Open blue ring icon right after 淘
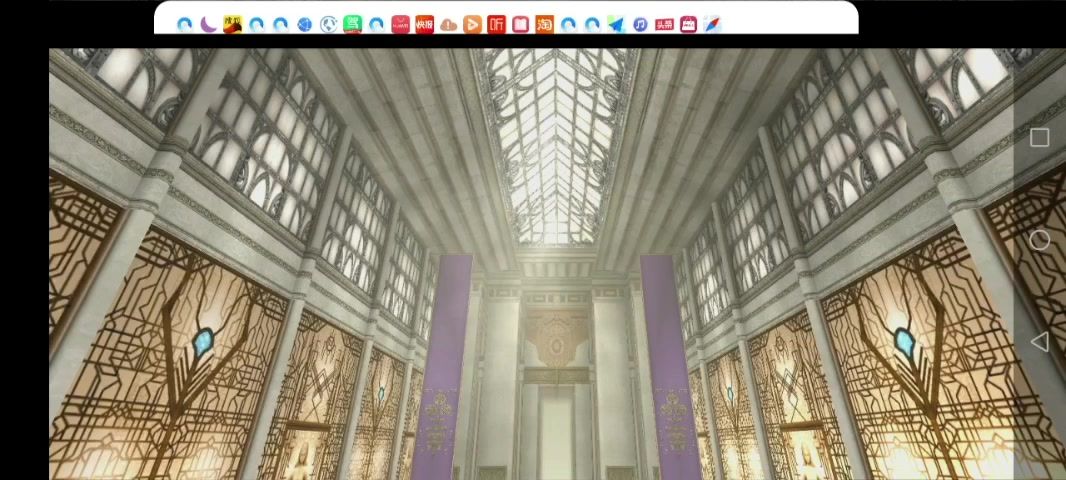 point(568,24)
